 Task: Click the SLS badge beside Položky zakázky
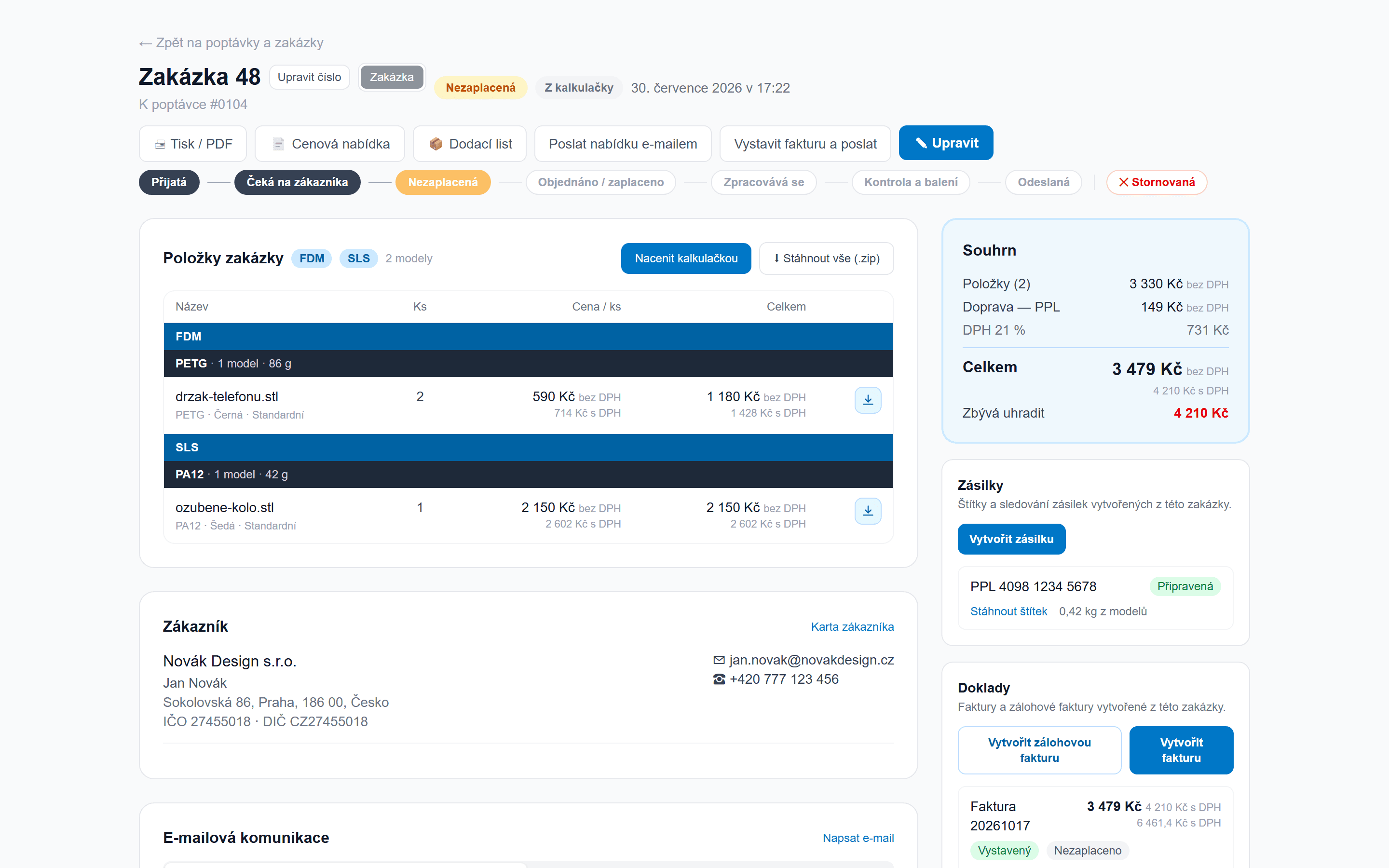point(359,258)
